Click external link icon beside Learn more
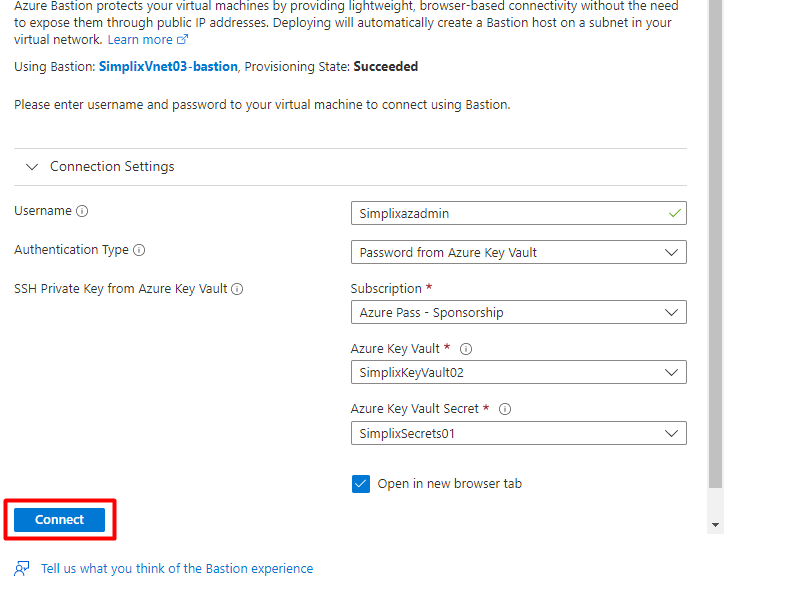 [182, 40]
